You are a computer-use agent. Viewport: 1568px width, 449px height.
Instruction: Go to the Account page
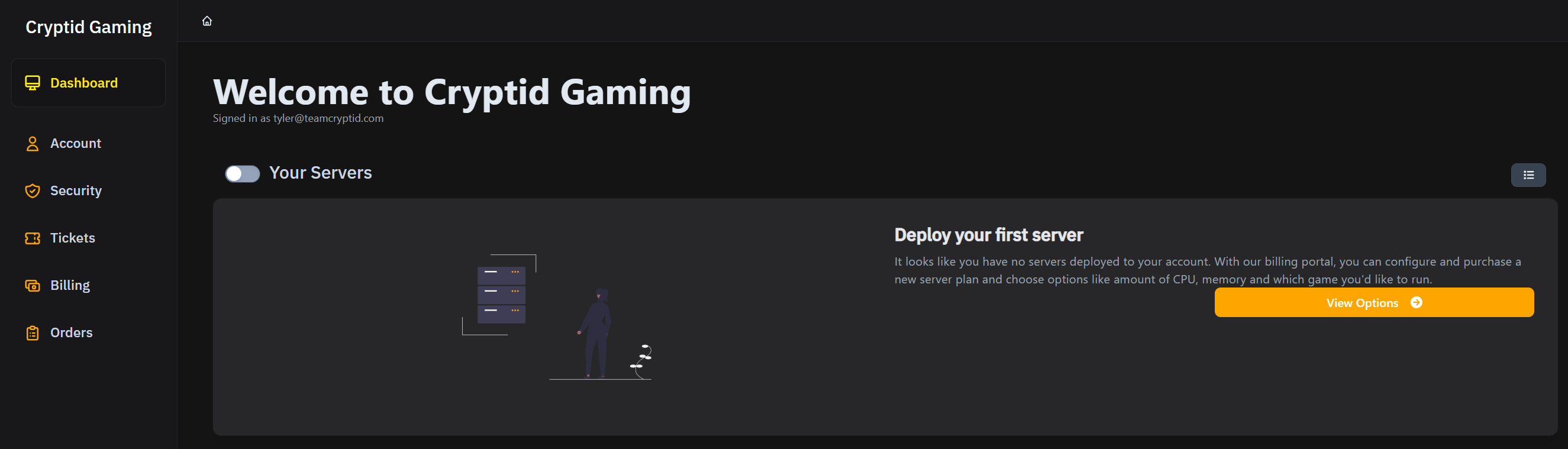click(x=88, y=144)
